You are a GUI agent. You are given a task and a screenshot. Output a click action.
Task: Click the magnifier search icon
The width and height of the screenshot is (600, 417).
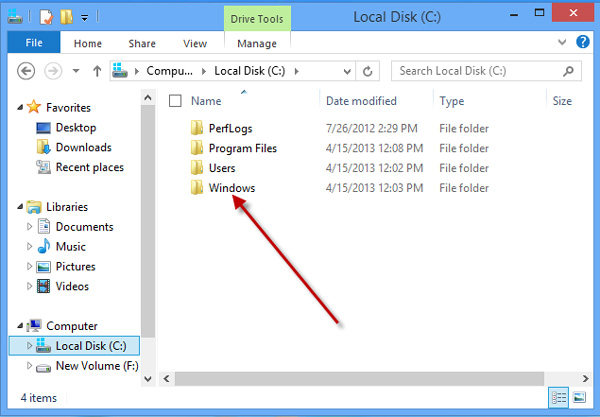[568, 71]
